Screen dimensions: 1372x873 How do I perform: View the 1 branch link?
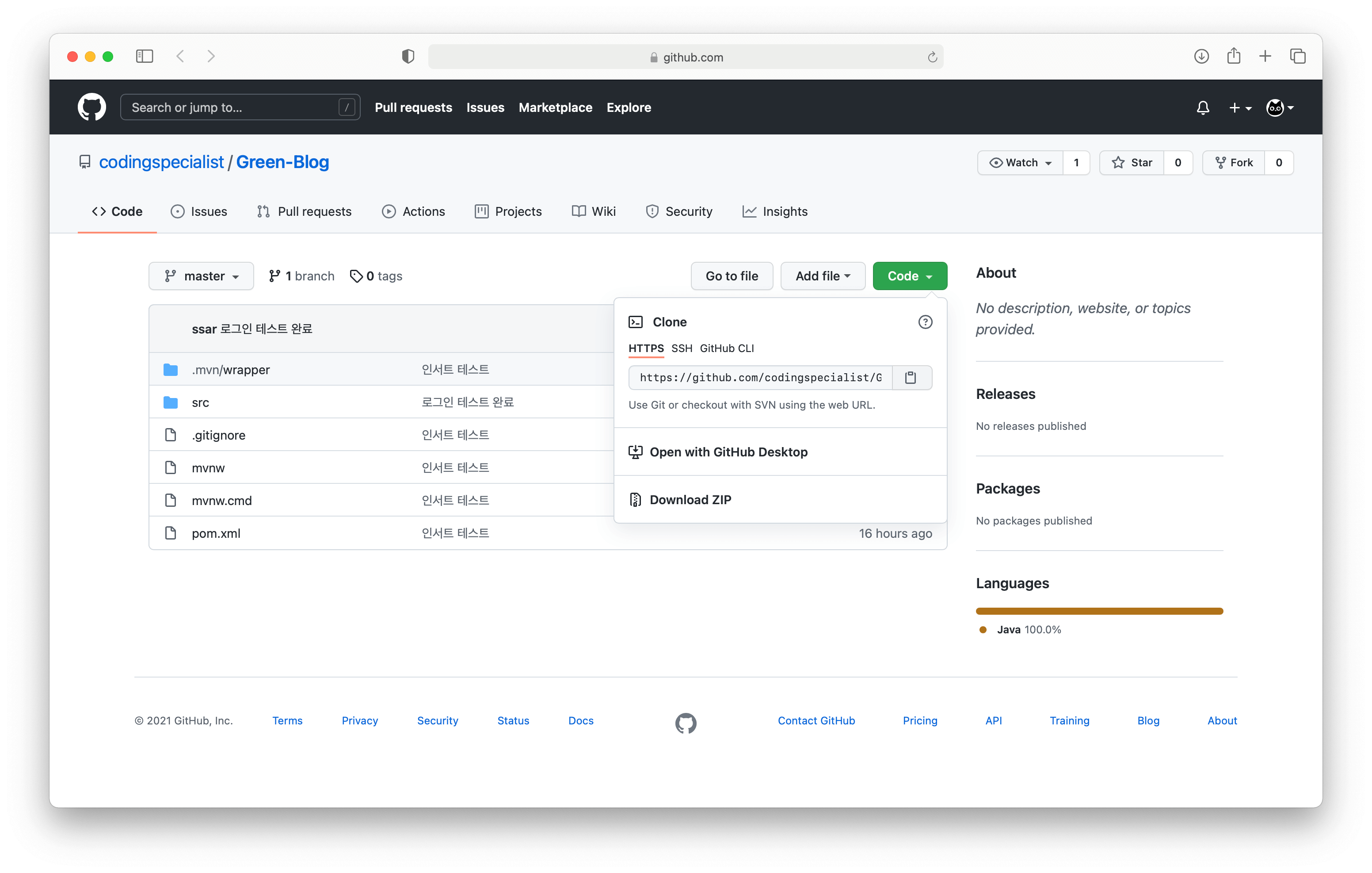tap(301, 276)
